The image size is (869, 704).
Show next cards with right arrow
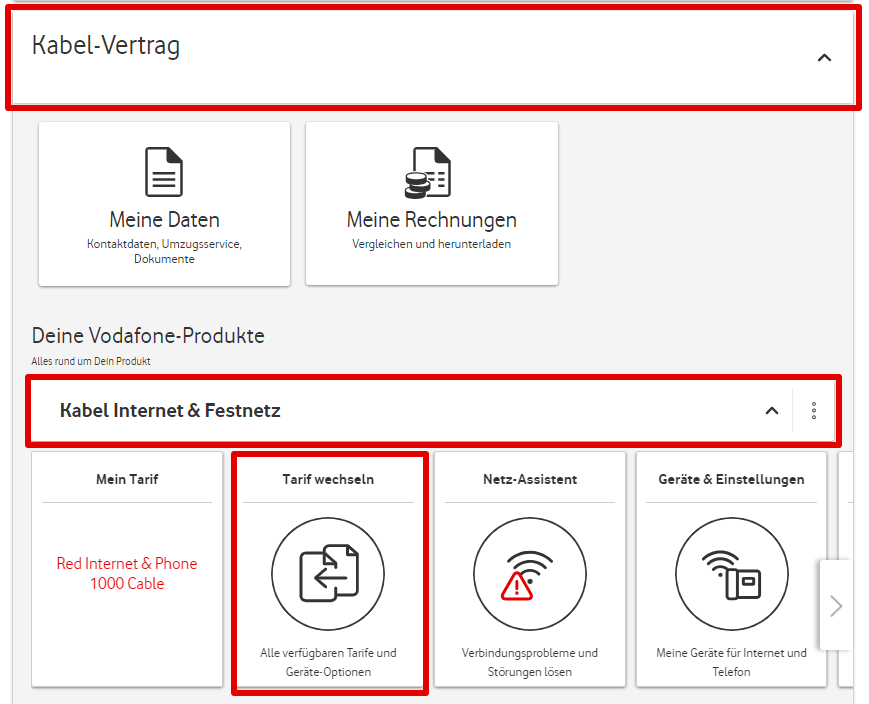836,606
